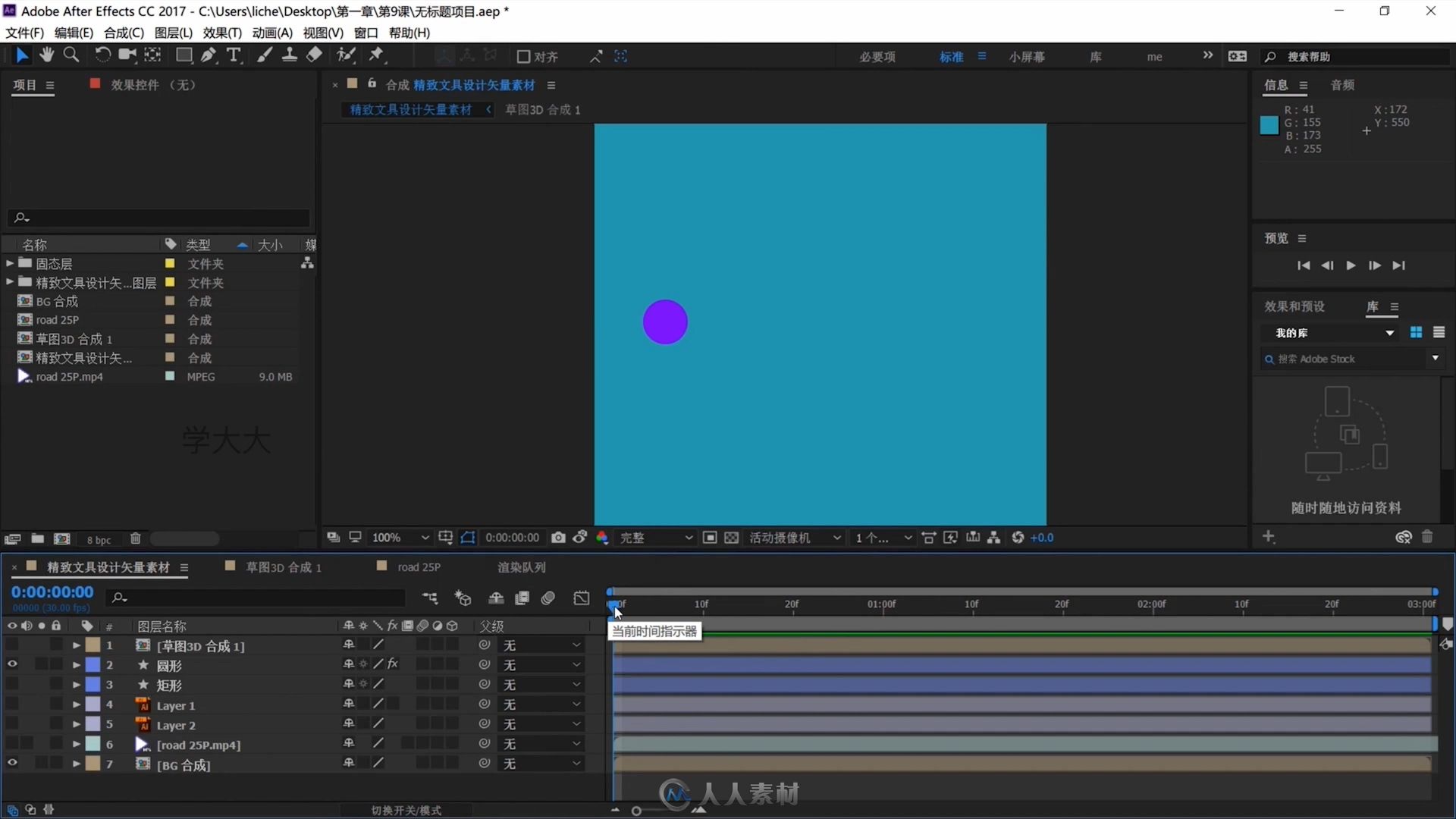Open interpret footage icon in Project panel

12,539
